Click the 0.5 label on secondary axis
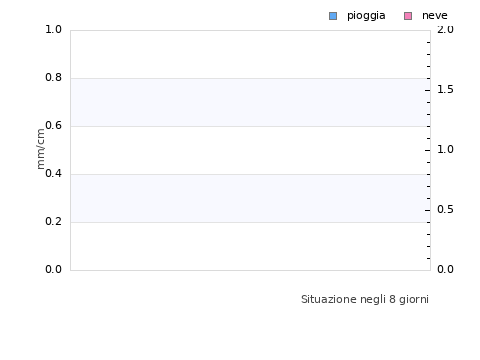 click(x=445, y=210)
